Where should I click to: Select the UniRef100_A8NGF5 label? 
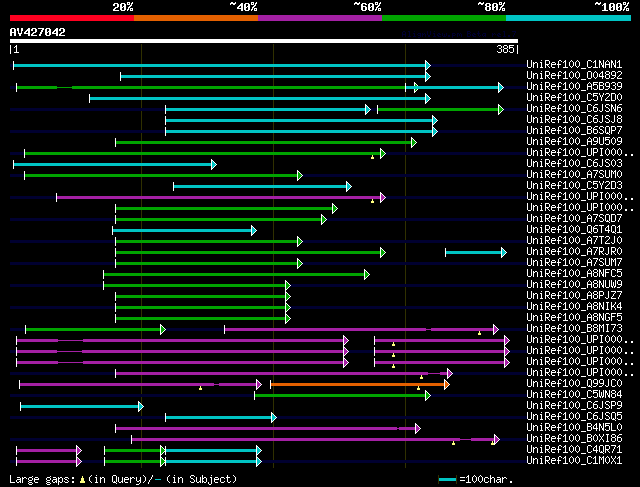[x=574, y=318]
